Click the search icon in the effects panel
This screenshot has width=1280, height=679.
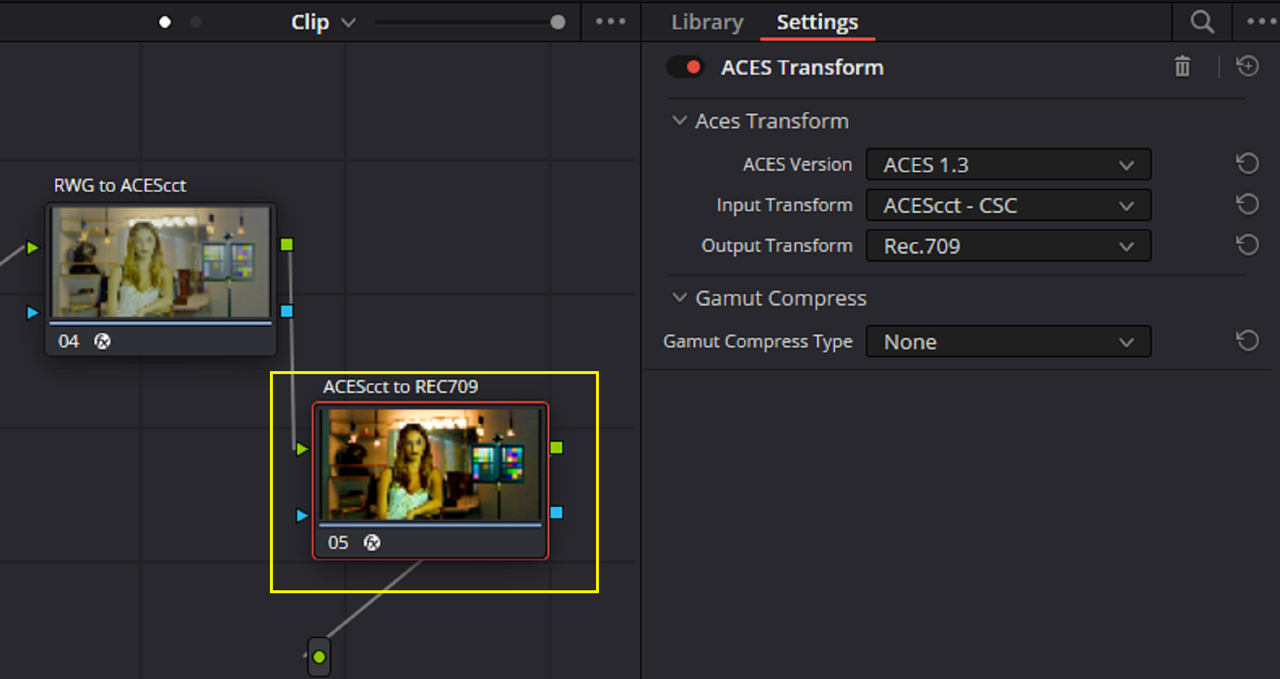click(x=1201, y=22)
